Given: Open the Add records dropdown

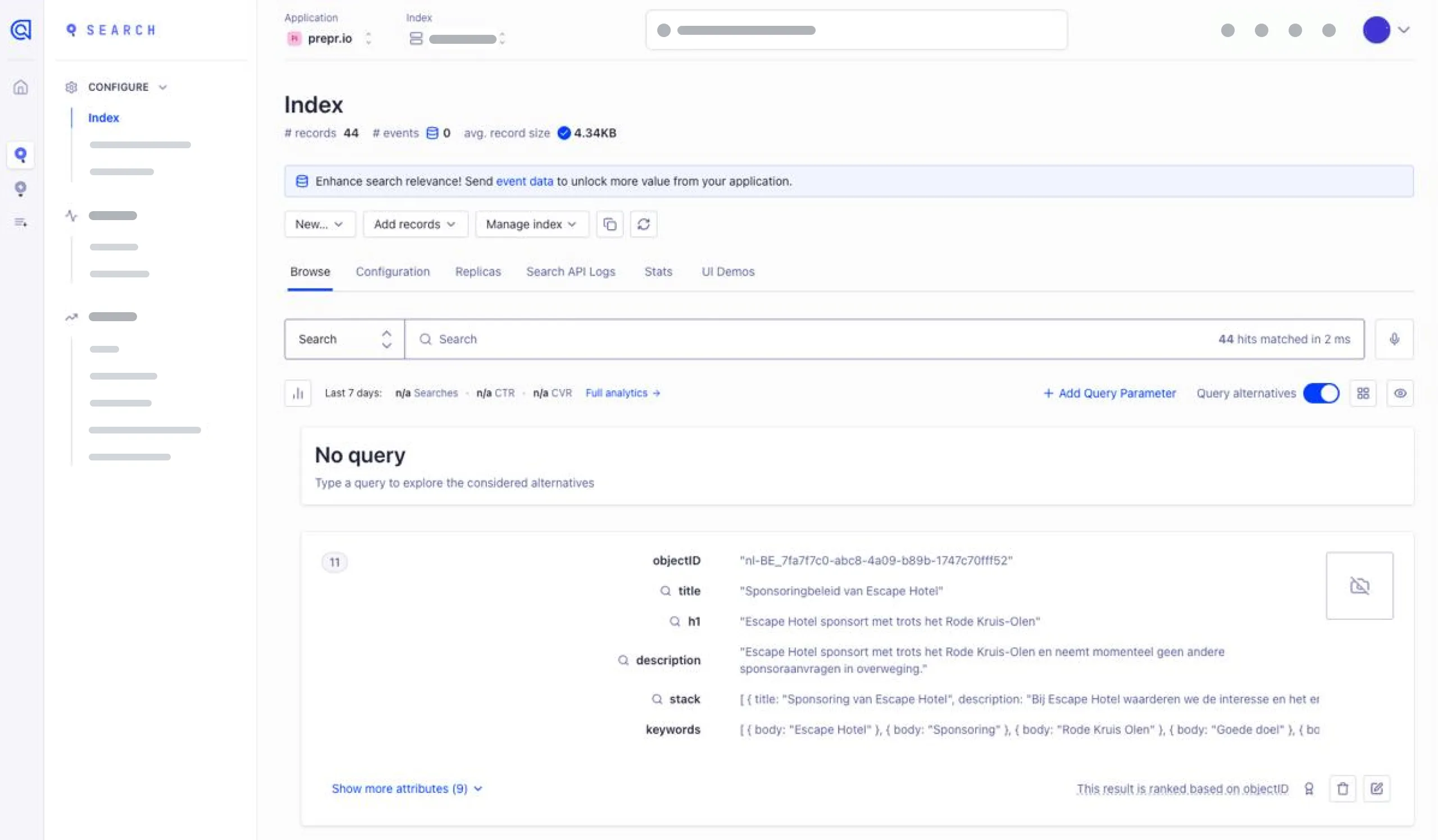Looking at the screenshot, I should click(416, 224).
